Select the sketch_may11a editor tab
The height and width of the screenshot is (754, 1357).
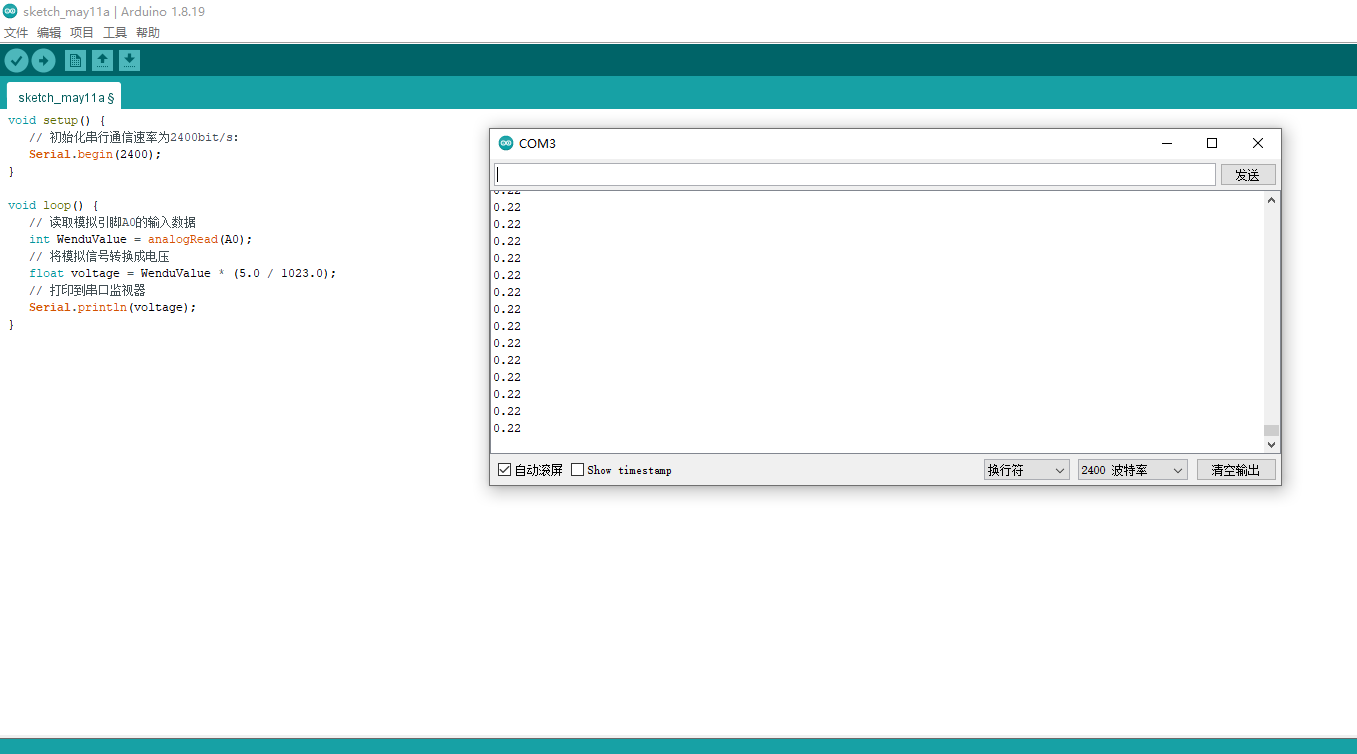pyautogui.click(x=64, y=97)
